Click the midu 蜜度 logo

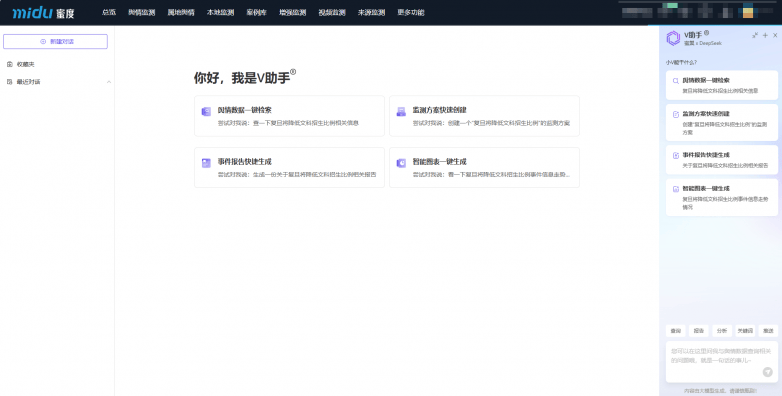(x=43, y=12)
